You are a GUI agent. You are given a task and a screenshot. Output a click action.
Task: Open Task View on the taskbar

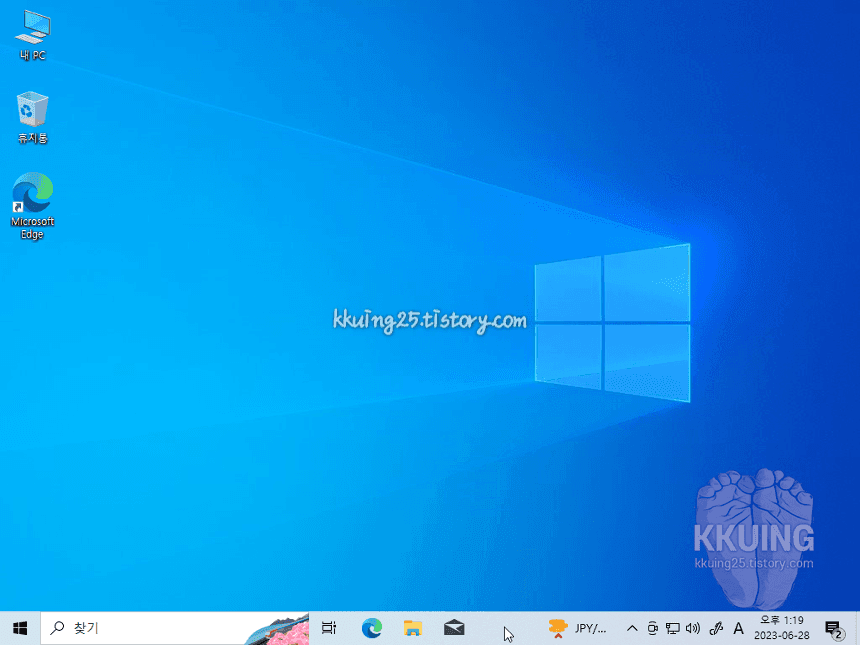pos(329,628)
